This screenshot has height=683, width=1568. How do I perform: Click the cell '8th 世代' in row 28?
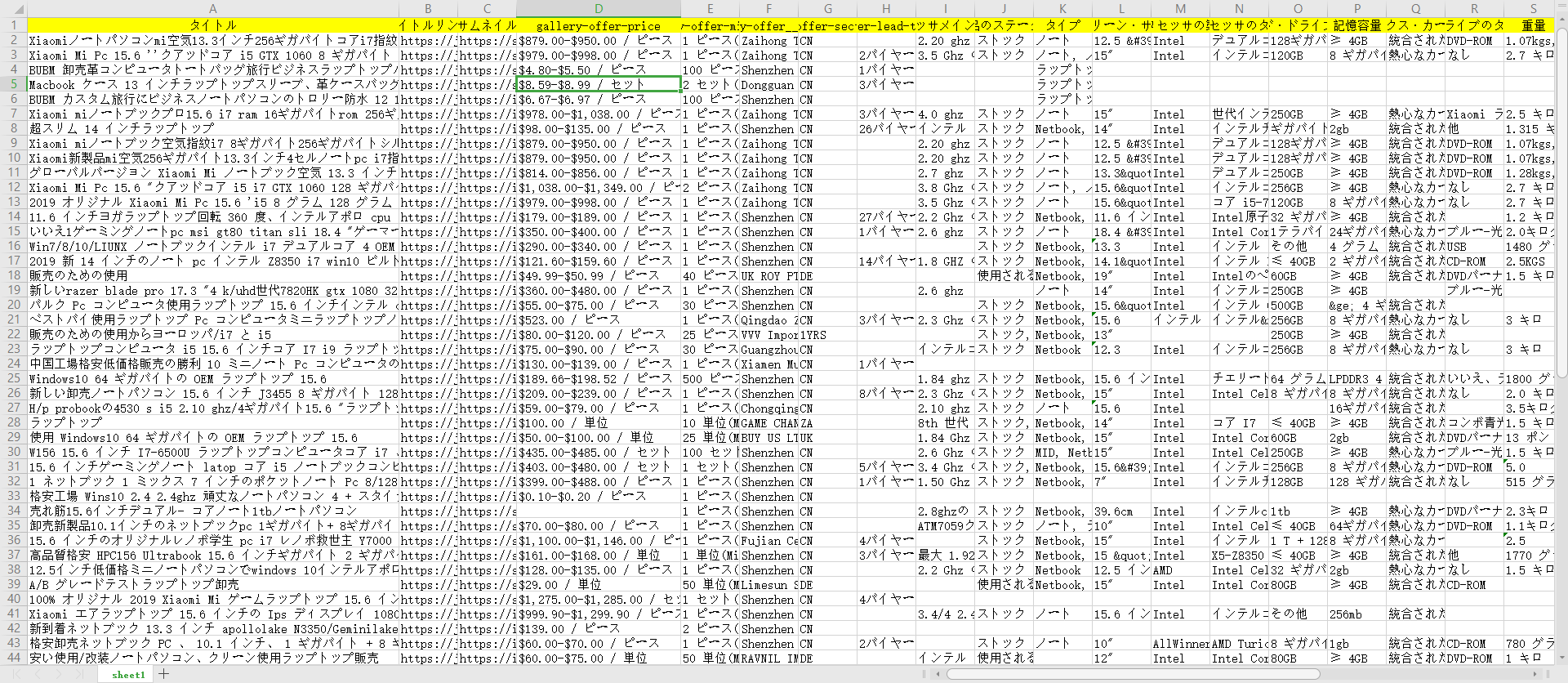pyautogui.click(x=945, y=422)
